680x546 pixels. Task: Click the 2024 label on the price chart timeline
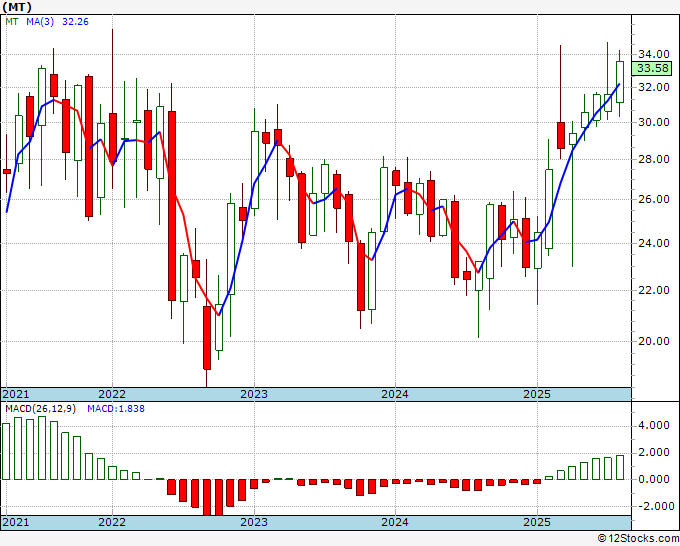tap(395, 394)
